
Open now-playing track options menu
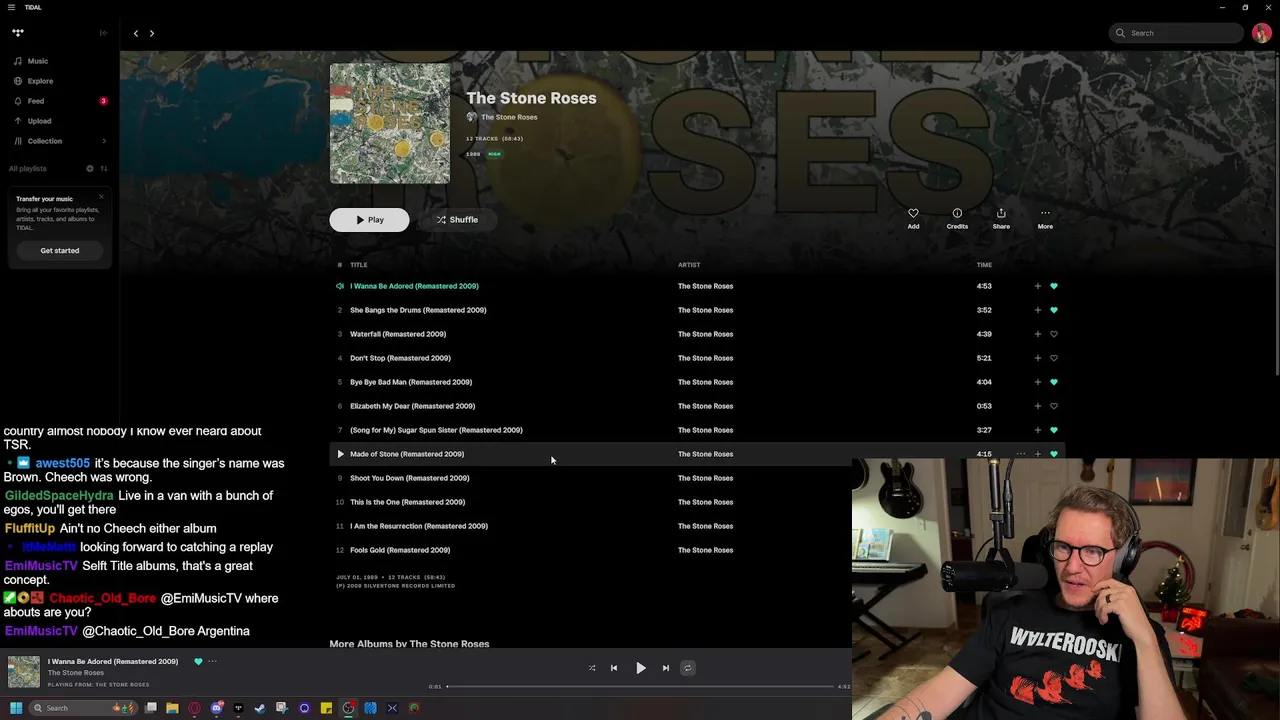(x=212, y=661)
